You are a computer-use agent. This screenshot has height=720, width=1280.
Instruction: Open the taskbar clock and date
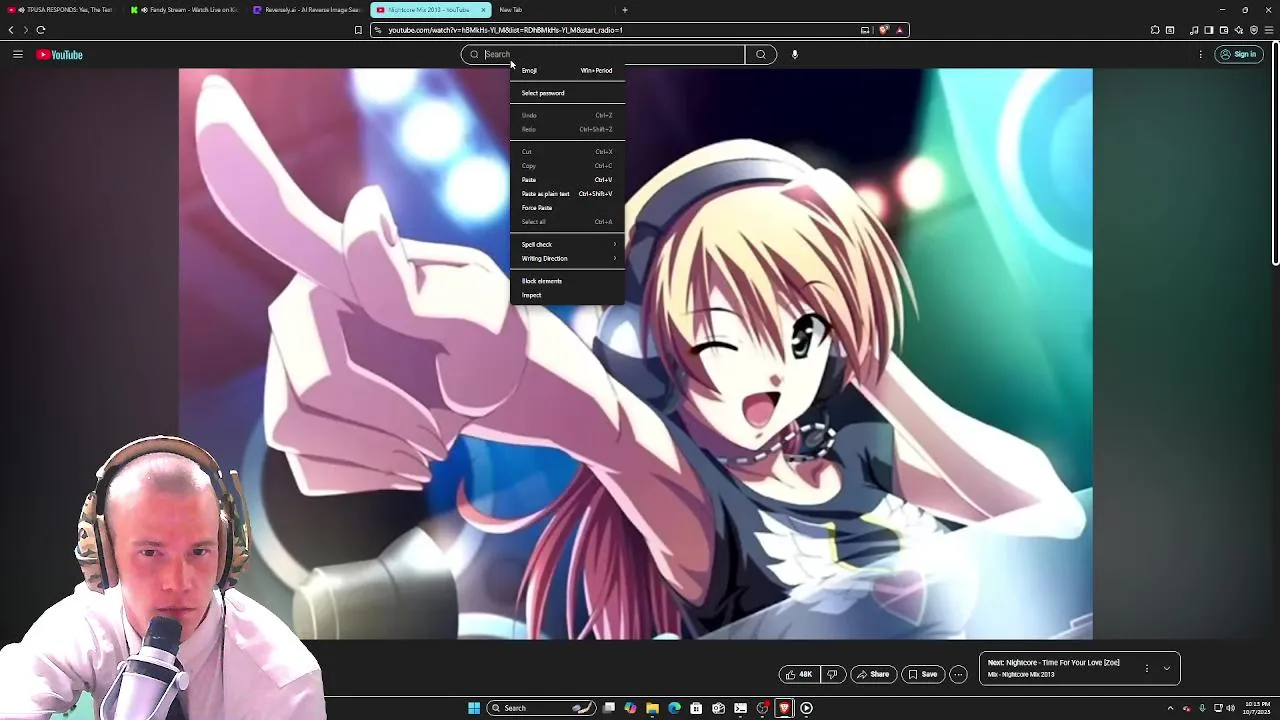coord(1257,708)
